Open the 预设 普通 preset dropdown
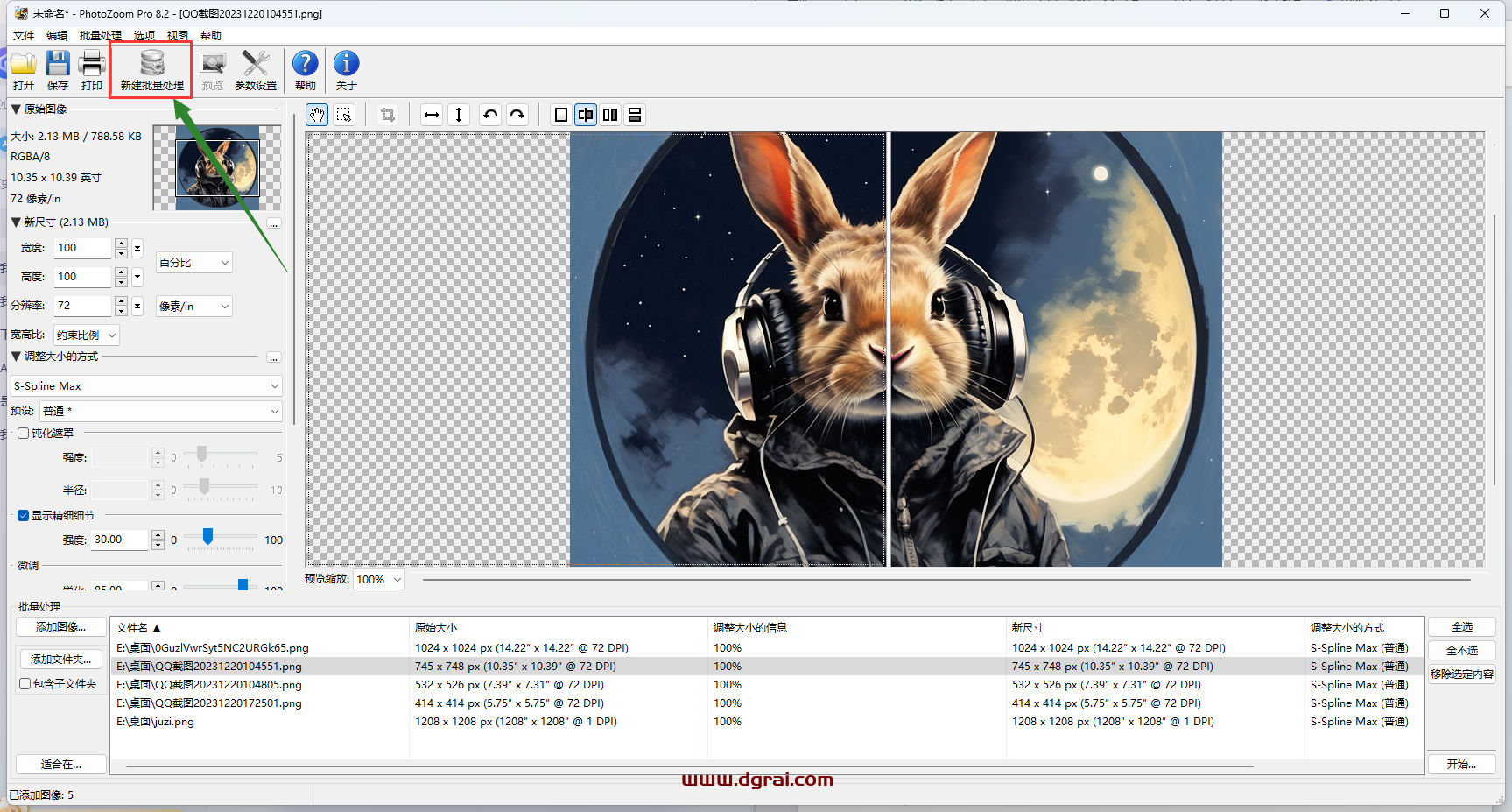The width and height of the screenshot is (1512, 812). pos(161,411)
